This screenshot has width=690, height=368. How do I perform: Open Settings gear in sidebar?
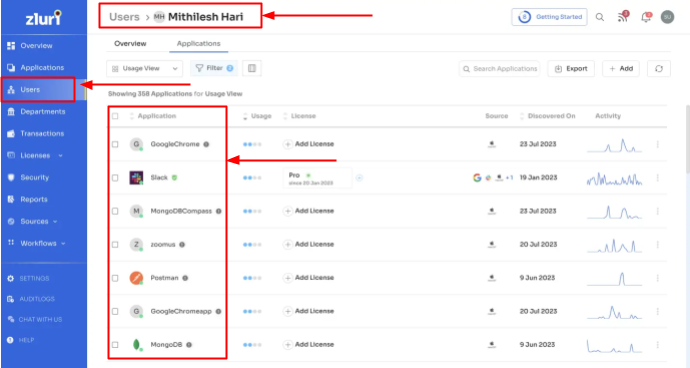[11, 279]
